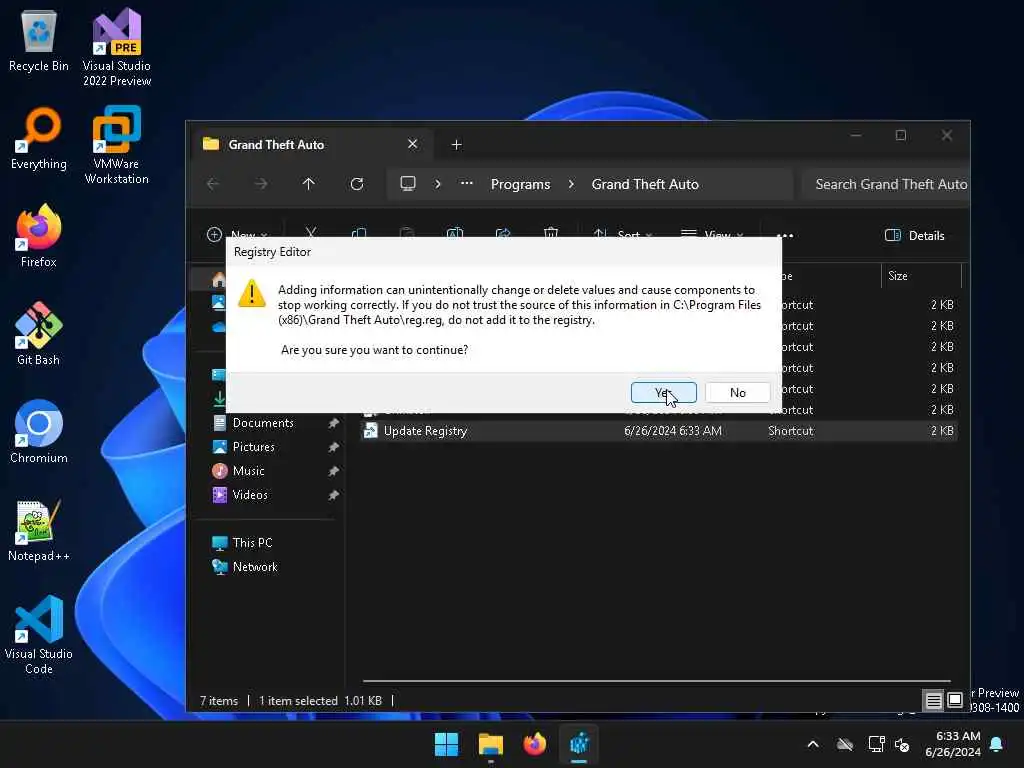
Task: Navigate up one folder level
Action: pos(308,184)
